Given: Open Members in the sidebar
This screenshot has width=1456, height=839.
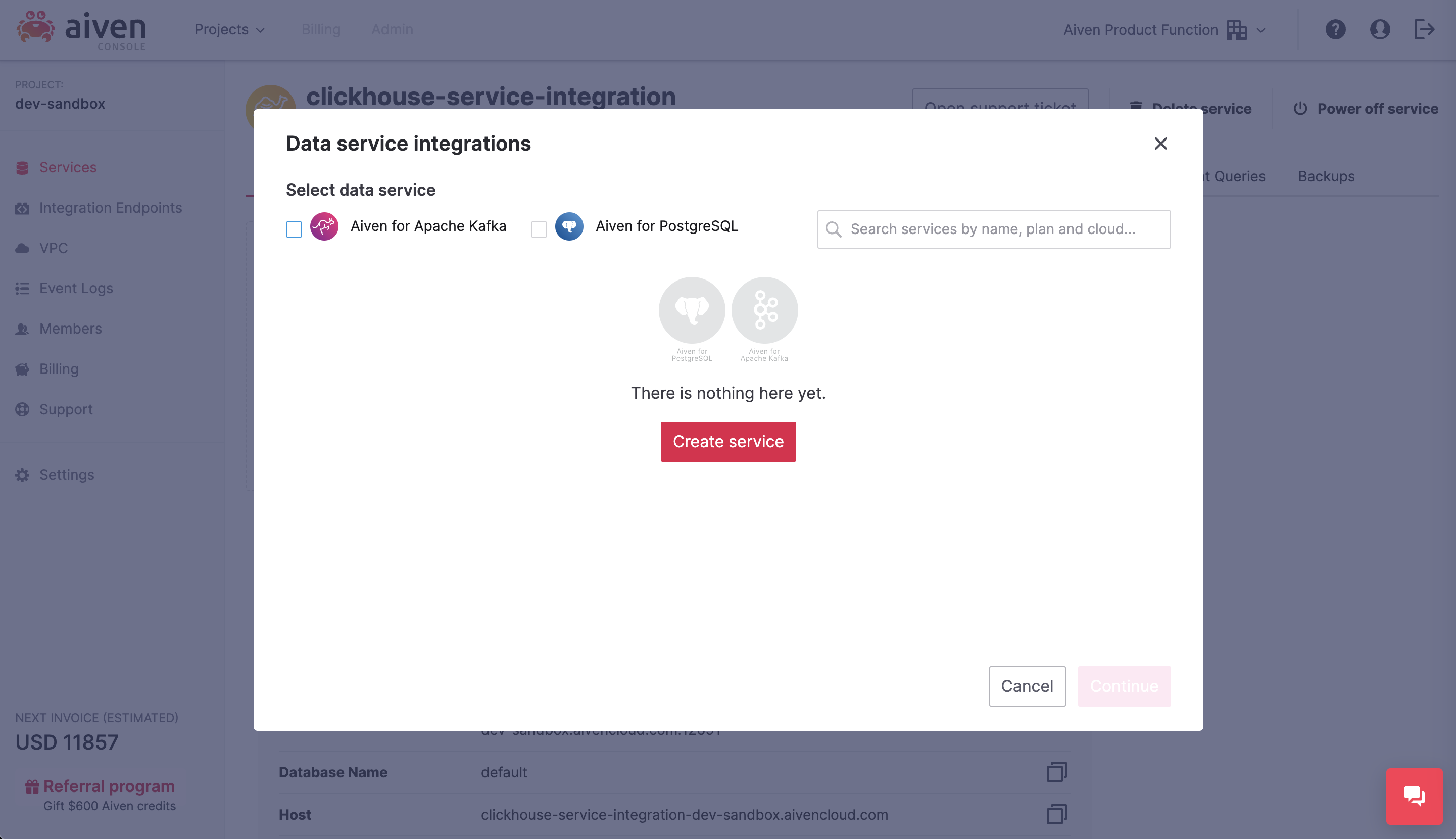Looking at the screenshot, I should (70, 329).
